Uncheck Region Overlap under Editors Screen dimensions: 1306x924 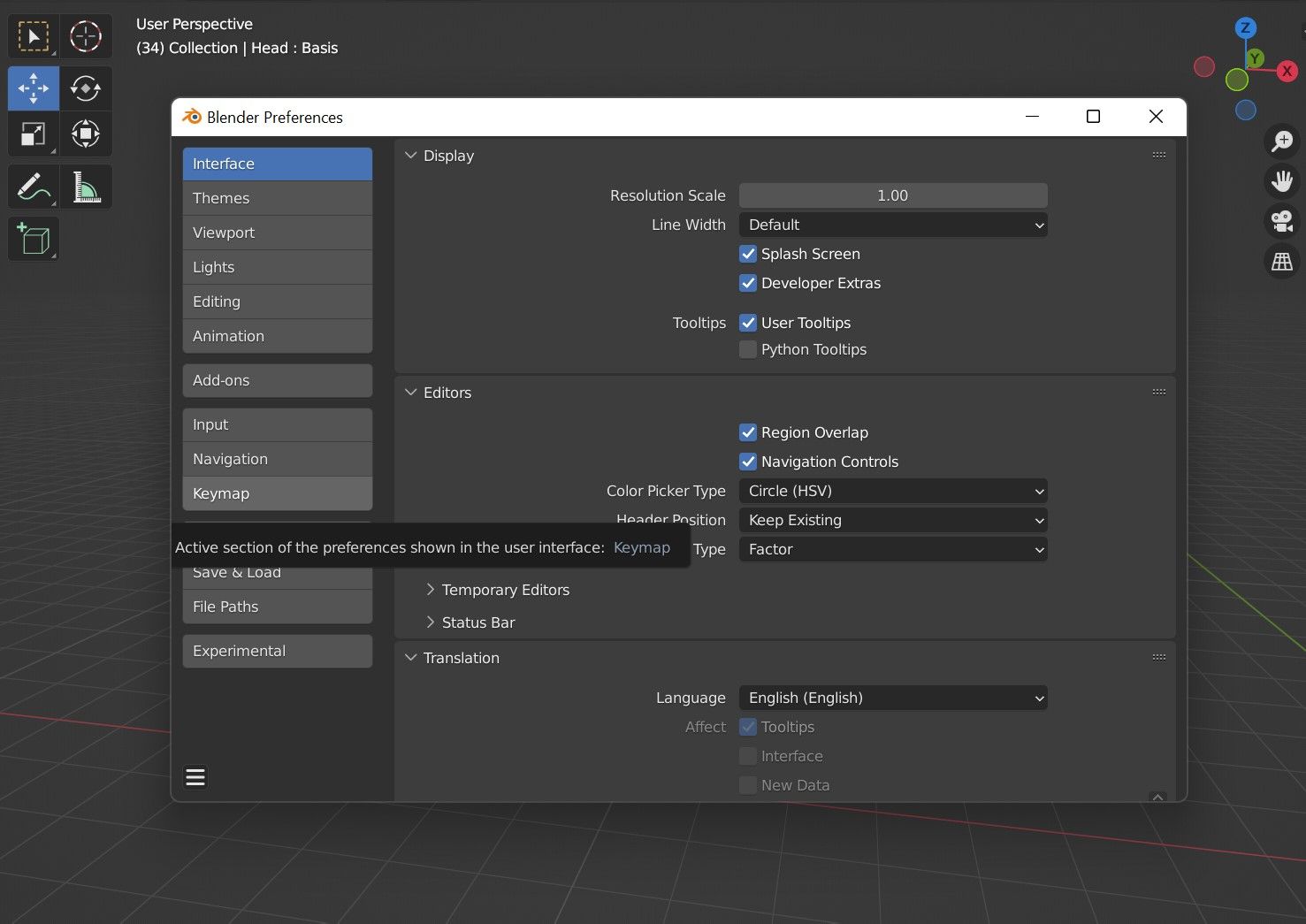[x=748, y=432]
